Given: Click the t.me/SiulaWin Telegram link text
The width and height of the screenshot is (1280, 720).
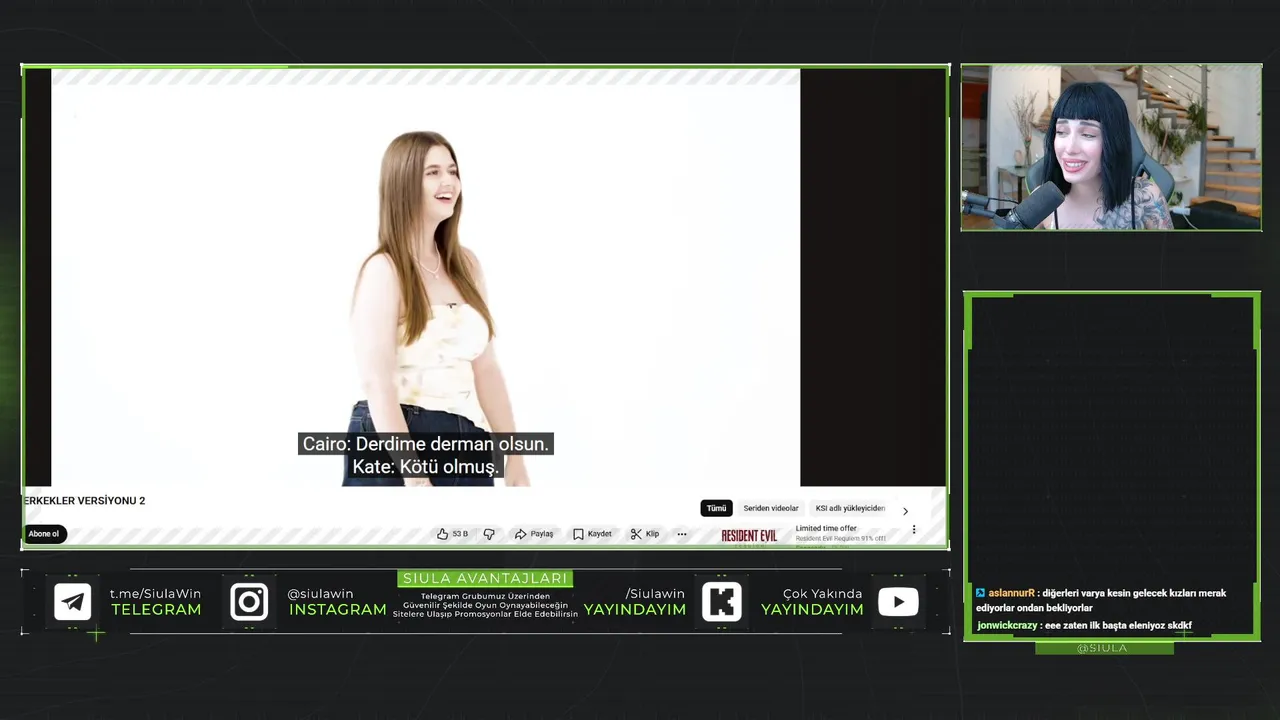Looking at the screenshot, I should coord(156,594).
